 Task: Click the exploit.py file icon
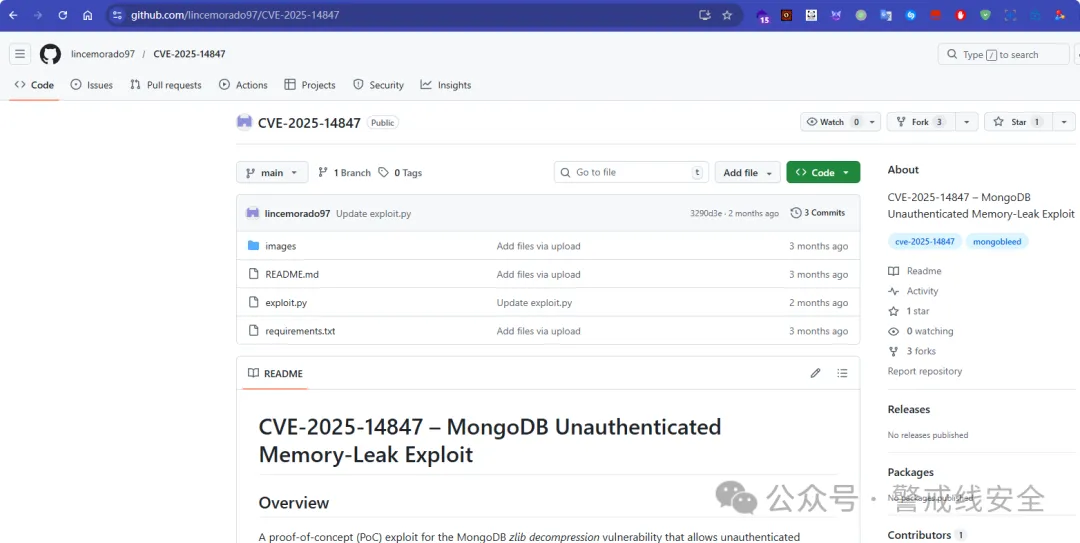(x=253, y=303)
